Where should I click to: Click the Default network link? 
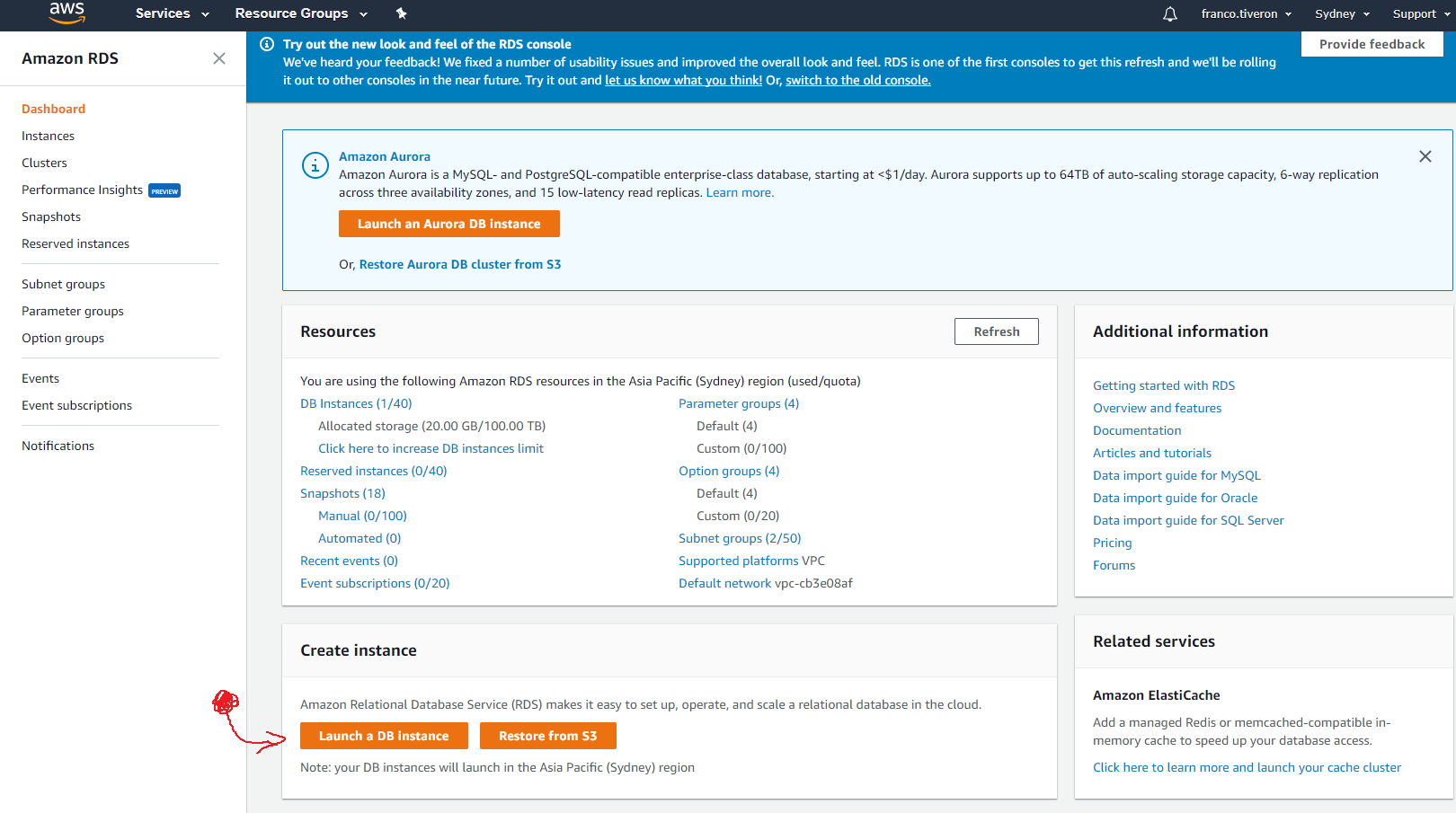click(x=725, y=583)
